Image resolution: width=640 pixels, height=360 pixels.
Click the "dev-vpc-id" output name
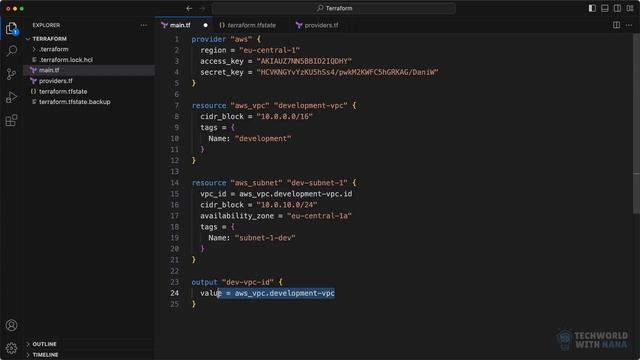(248, 282)
